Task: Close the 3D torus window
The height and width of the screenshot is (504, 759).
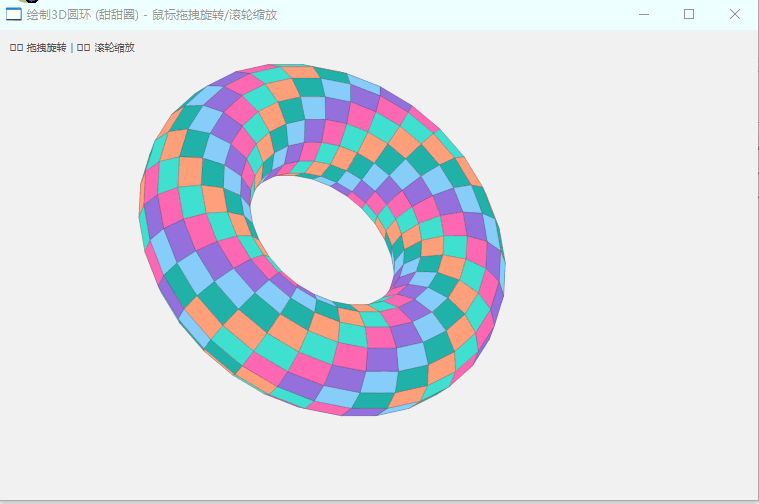Action: point(735,14)
